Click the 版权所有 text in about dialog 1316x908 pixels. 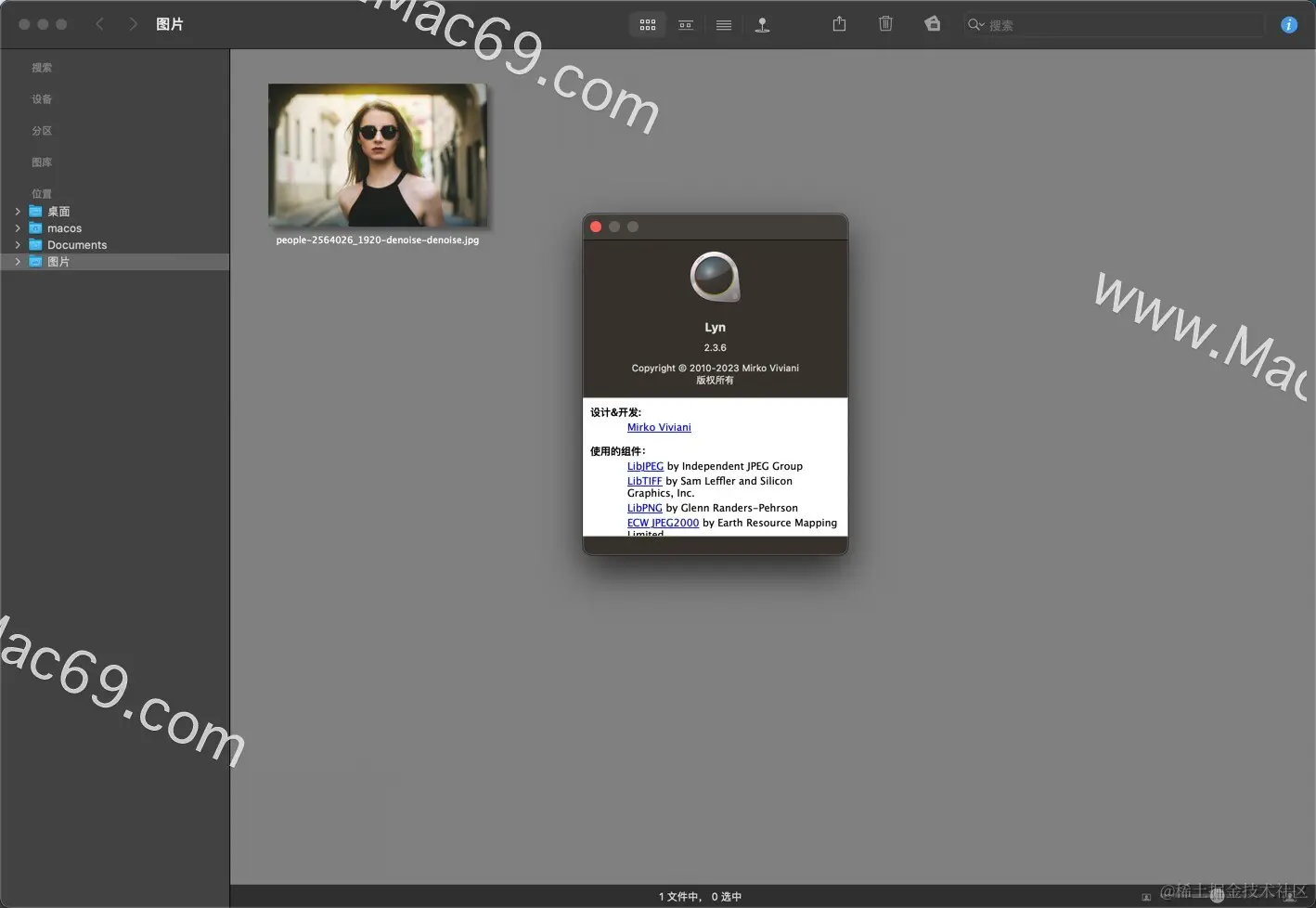(x=715, y=381)
